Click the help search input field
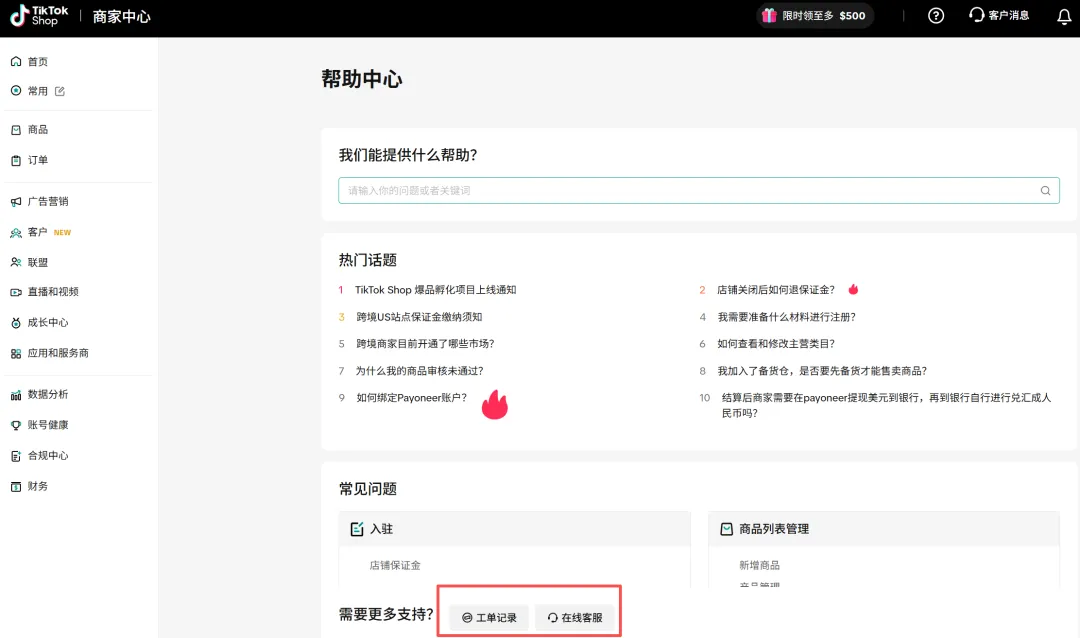This screenshot has height=638, width=1080. [690, 190]
